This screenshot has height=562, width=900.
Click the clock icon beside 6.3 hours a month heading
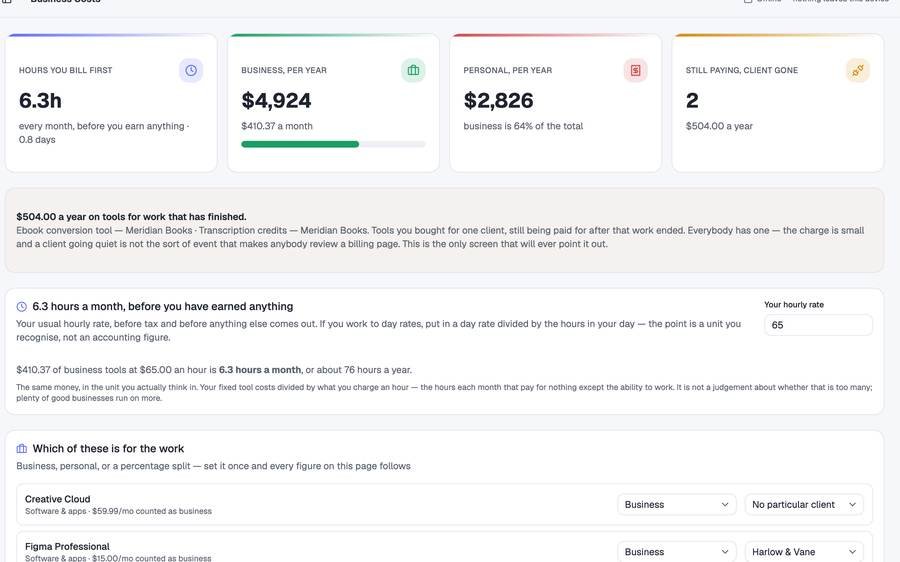[x=22, y=307]
